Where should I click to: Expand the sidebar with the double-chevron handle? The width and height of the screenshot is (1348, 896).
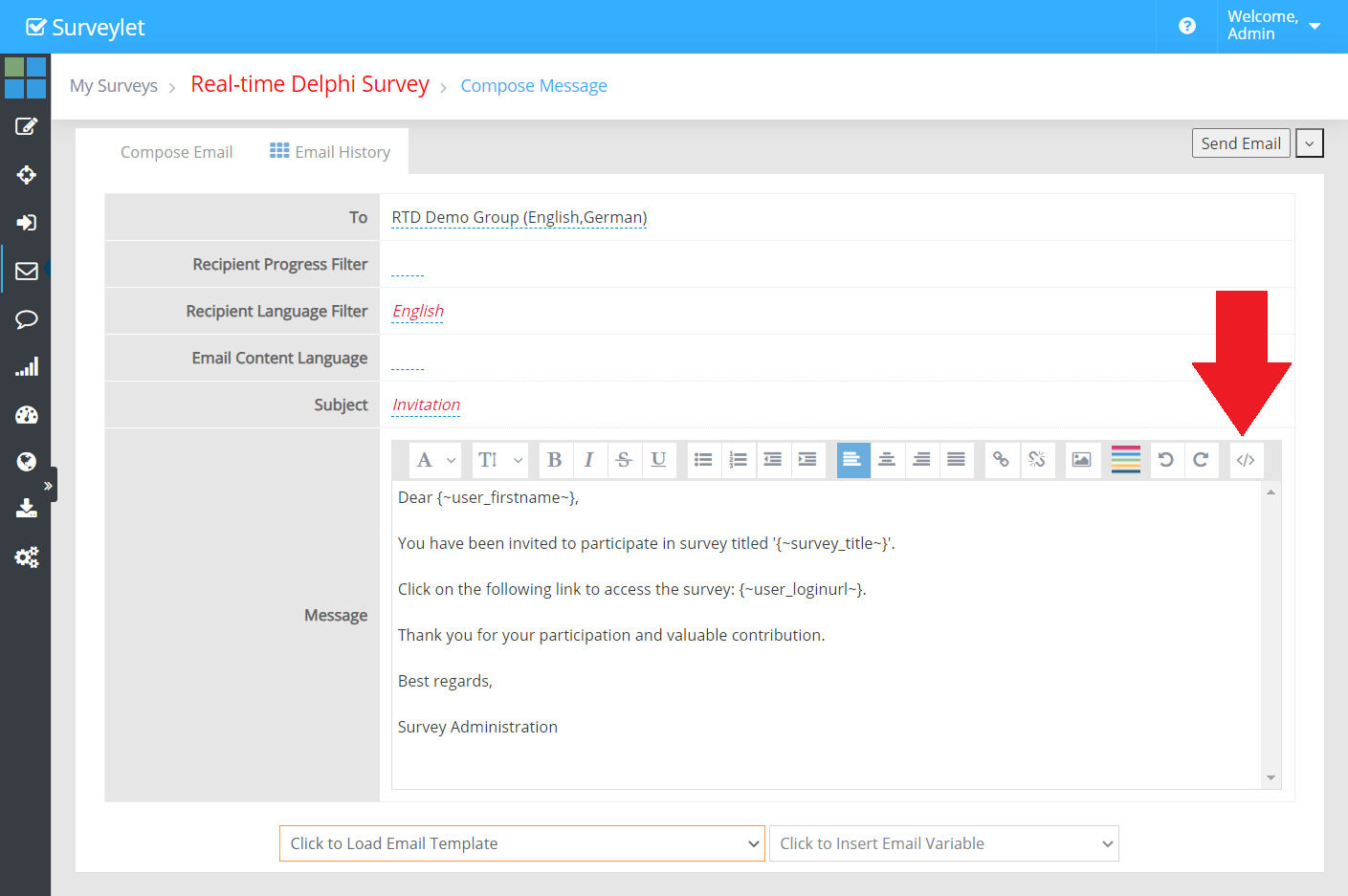48,485
